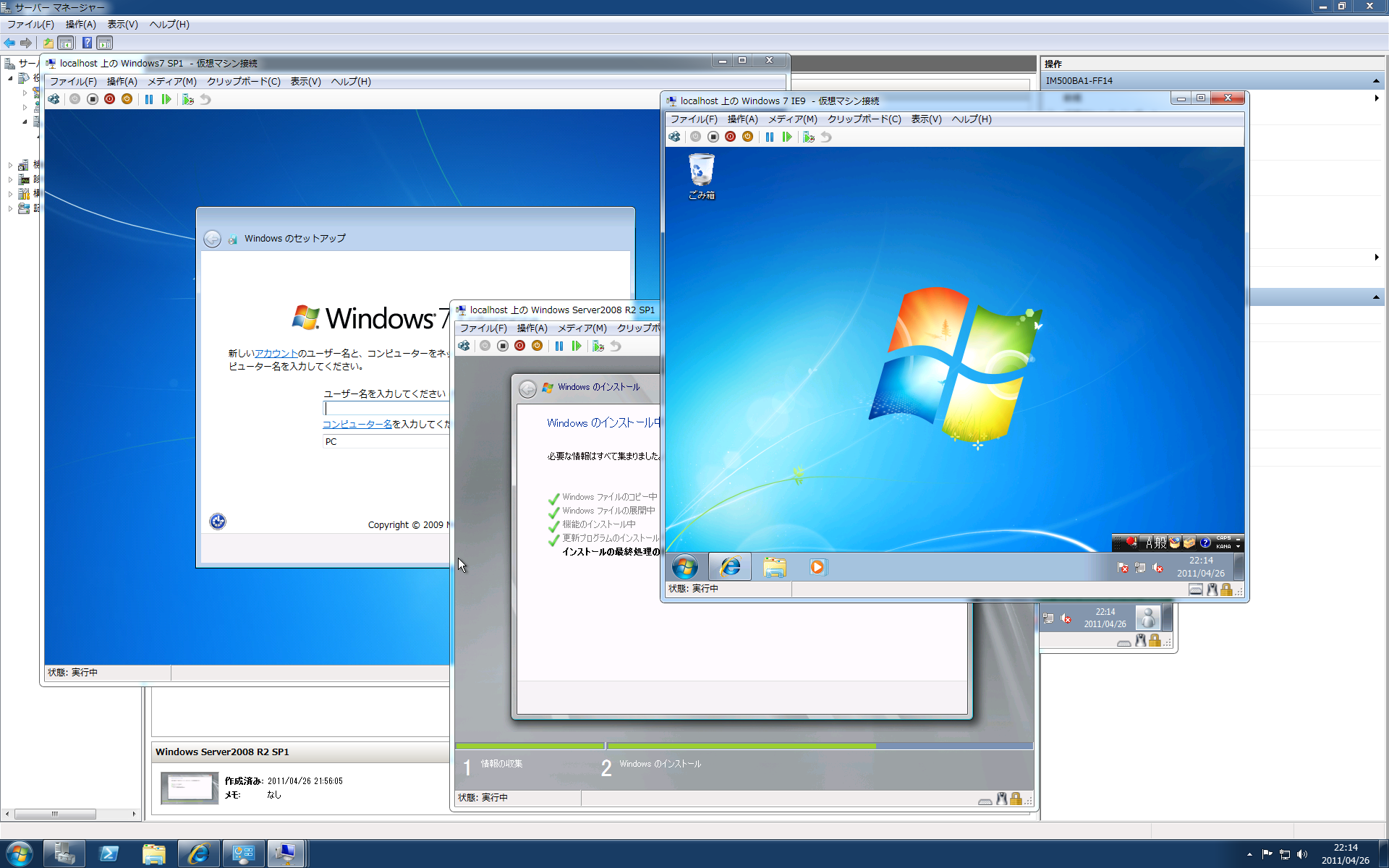The image size is (1389, 868).
Task: Expand first collapsed node in Server Manager tree
Action: point(25,93)
